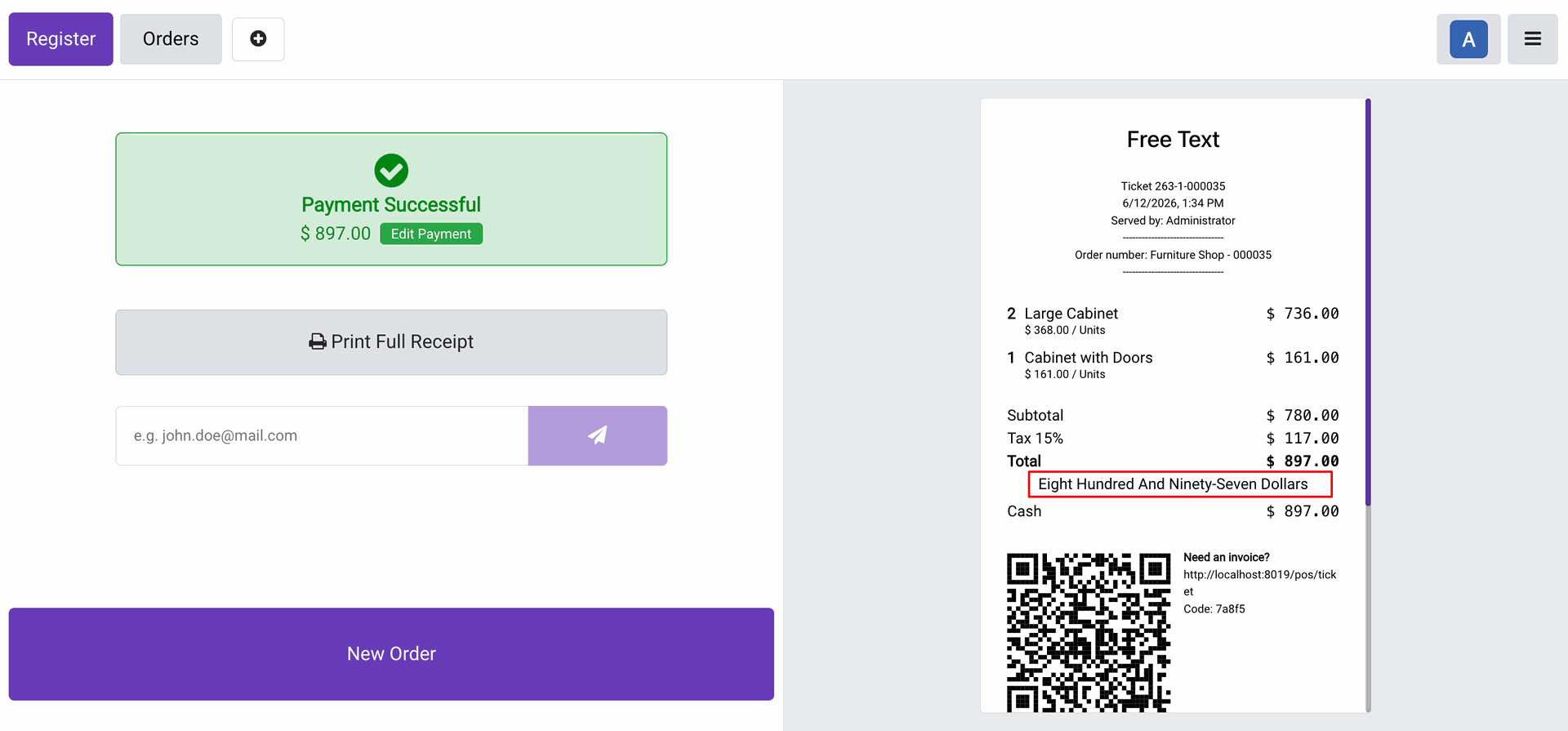This screenshot has height=731, width=1568.
Task: Select the Large Cabinet receipt line
Action: coord(1173,321)
